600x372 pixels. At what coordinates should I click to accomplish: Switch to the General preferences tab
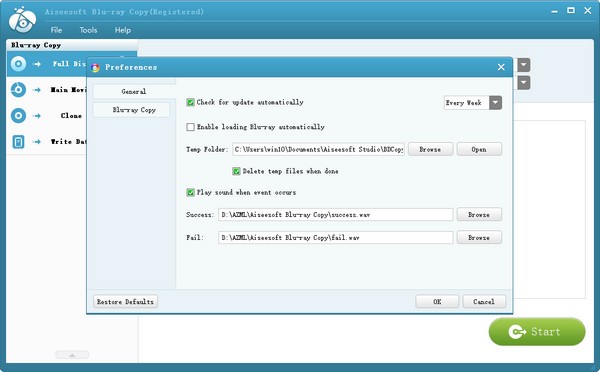[x=134, y=91]
